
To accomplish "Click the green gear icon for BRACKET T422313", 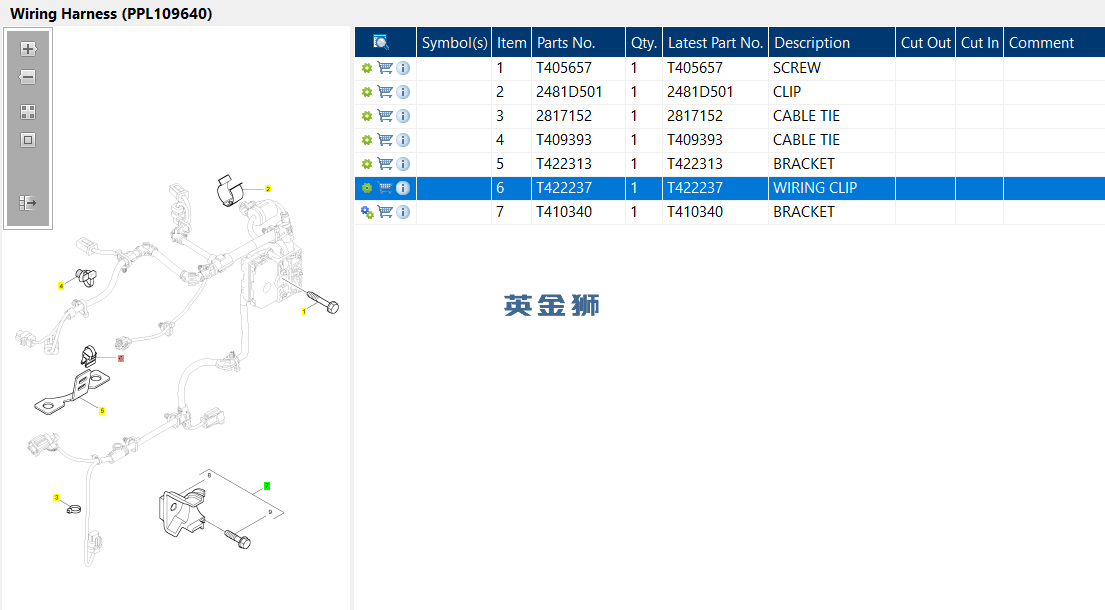I will 366,164.
